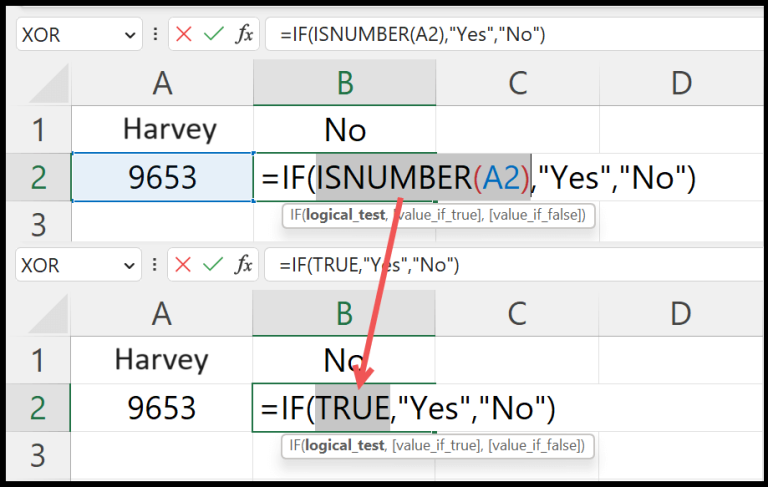
Task: Click logical_test in the lower formula tooltip
Action: tap(345, 445)
